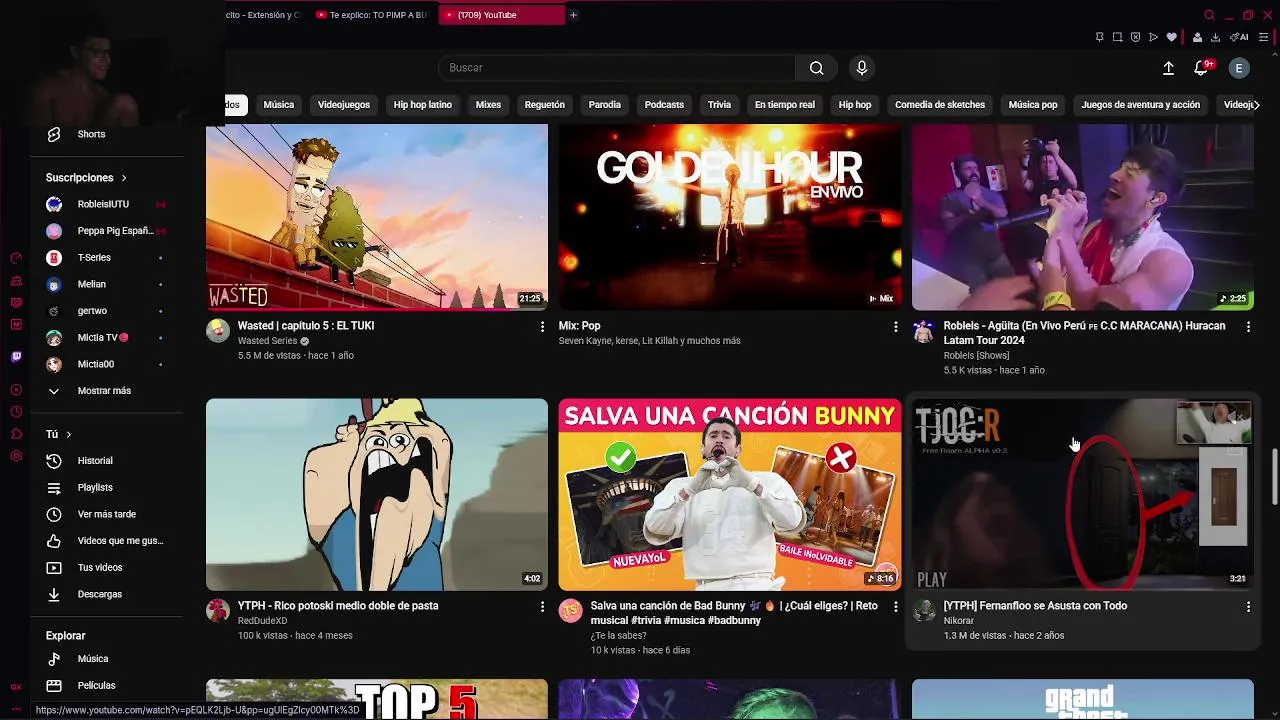This screenshot has height=720, width=1280.
Task: Open more options for Mix: Pop
Action: click(895, 327)
